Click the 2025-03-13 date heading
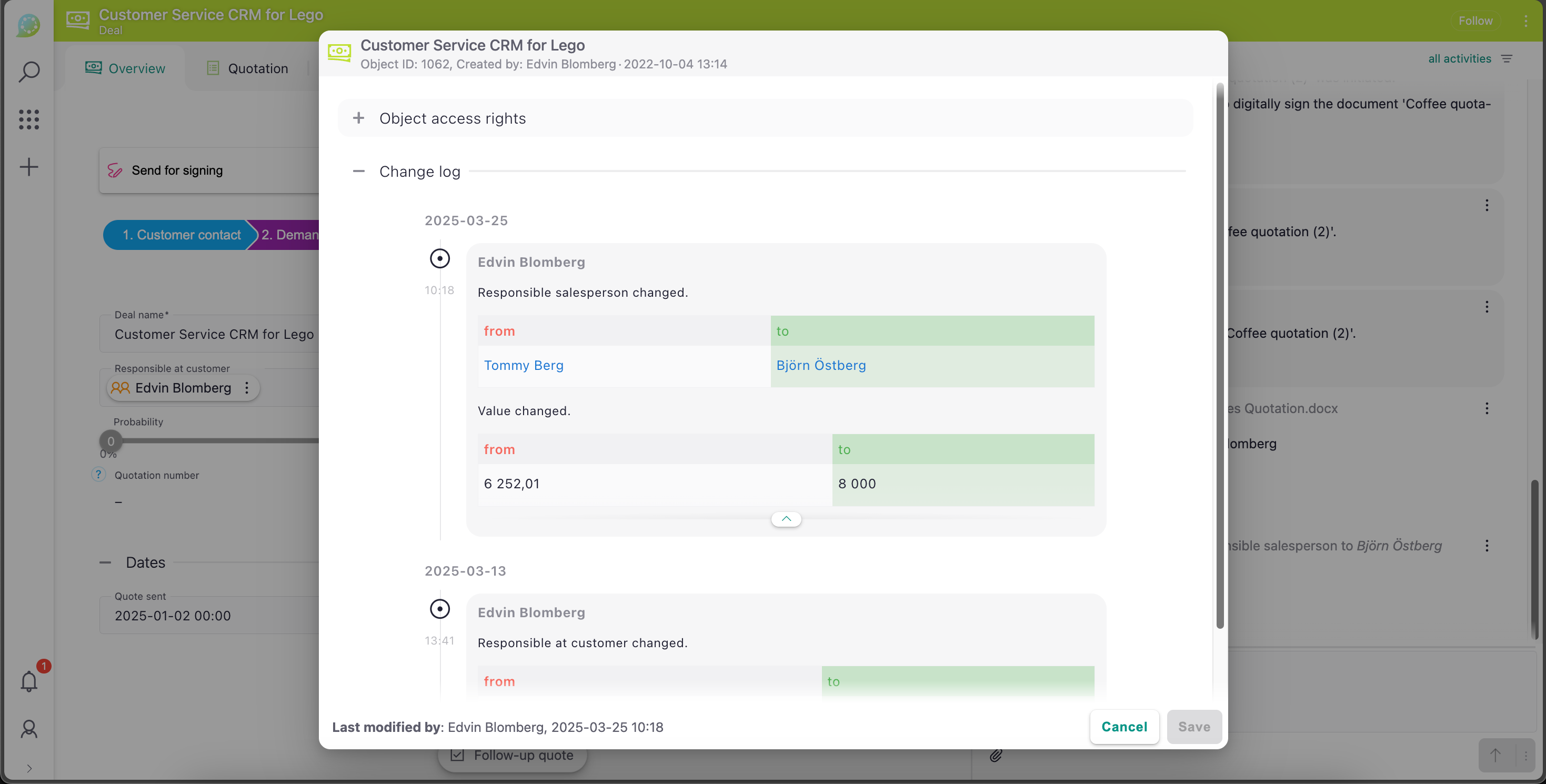The height and width of the screenshot is (784, 1546). point(465,571)
